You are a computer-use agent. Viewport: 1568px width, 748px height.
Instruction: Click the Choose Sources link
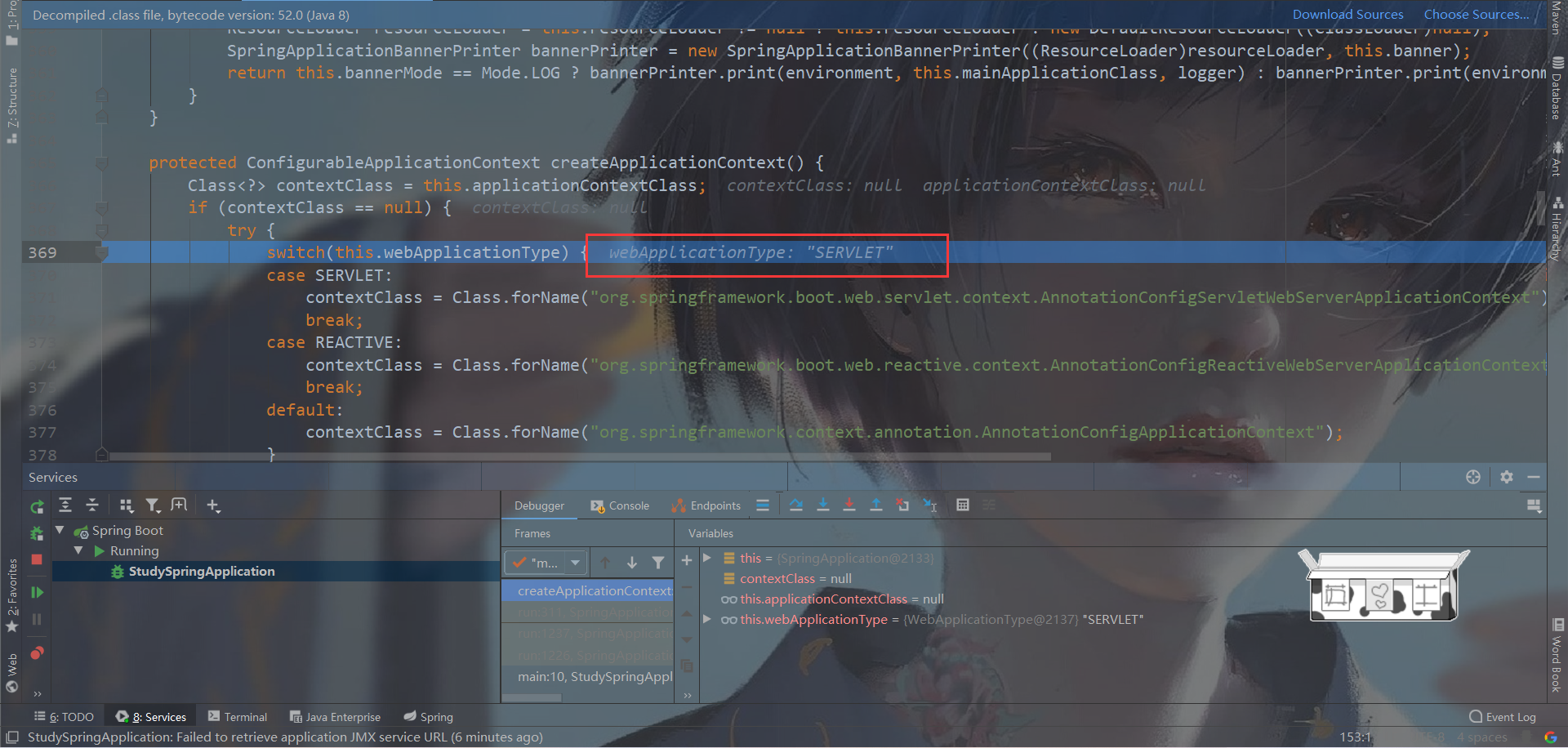1475,14
